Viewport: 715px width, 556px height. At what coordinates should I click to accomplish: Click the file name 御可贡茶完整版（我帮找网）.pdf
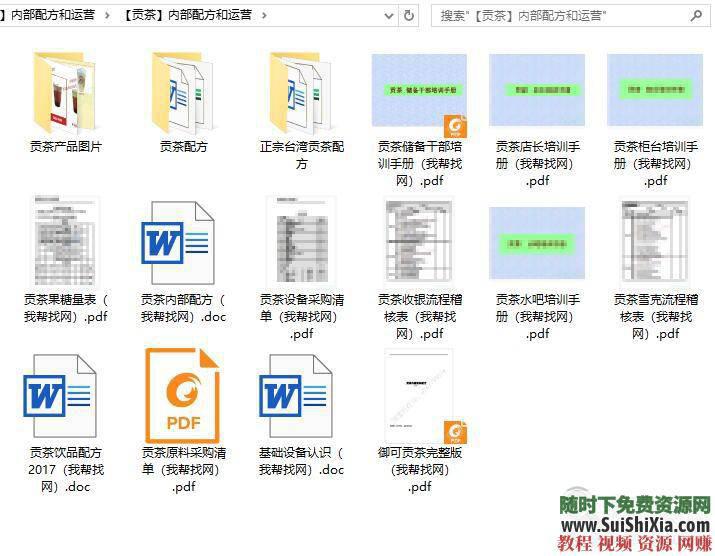[420, 469]
